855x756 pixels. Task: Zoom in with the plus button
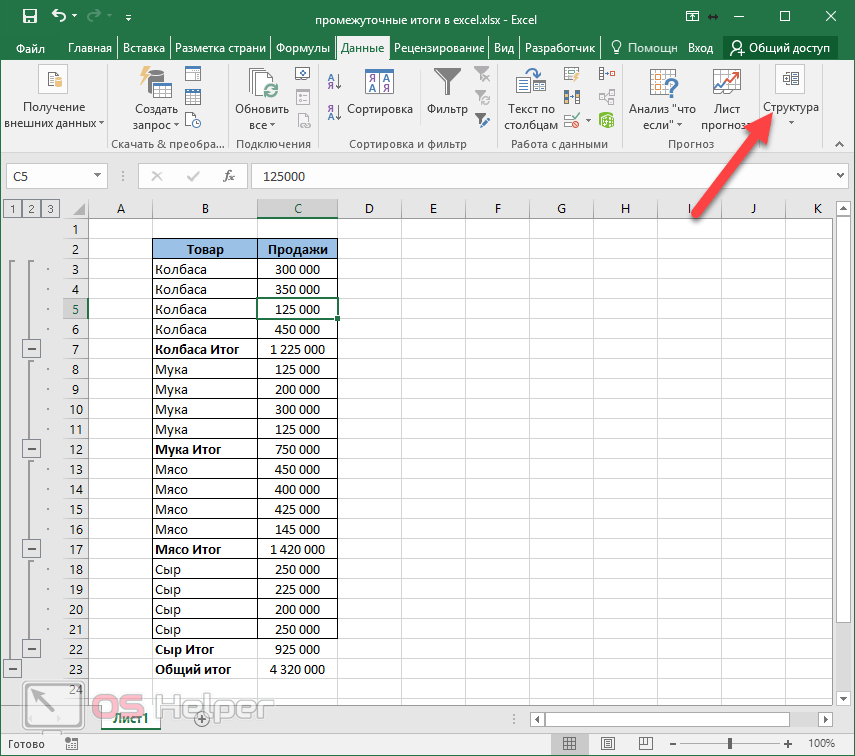tap(787, 743)
